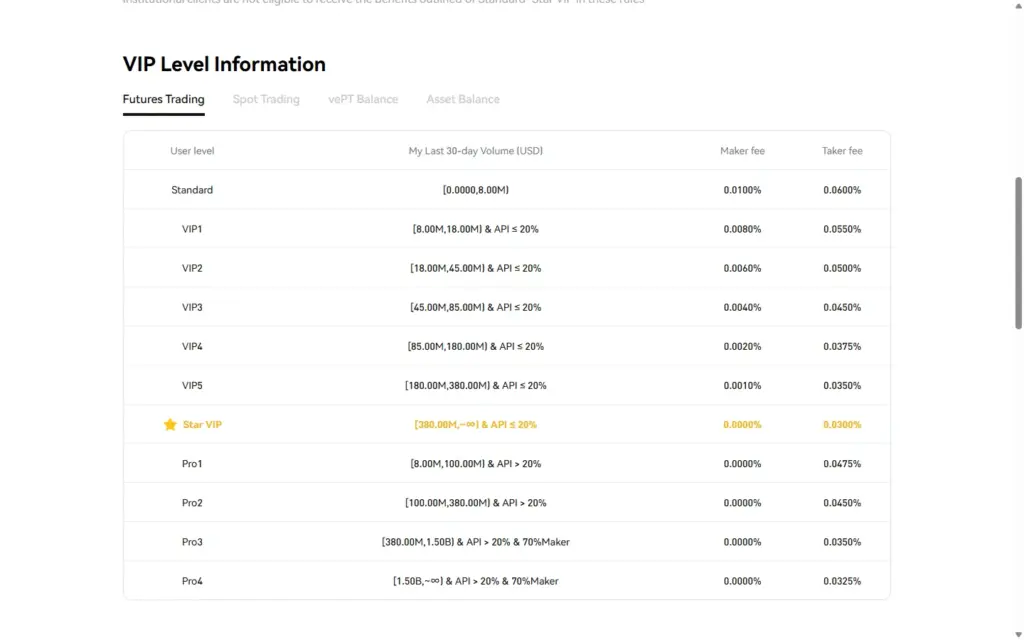Click the page scrollbar thumb
This screenshot has height=640, width=1024.
(x=1018, y=253)
